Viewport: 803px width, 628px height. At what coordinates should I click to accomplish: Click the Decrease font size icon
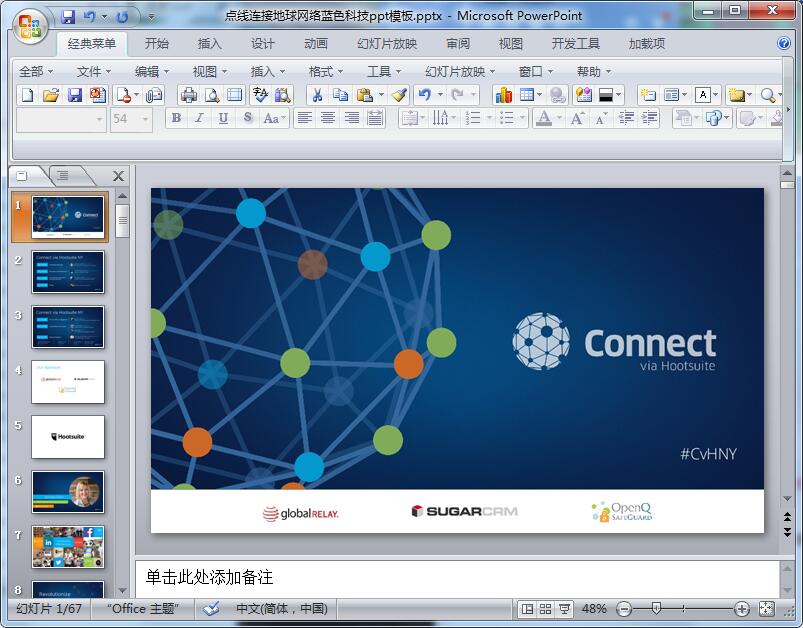tap(601, 119)
